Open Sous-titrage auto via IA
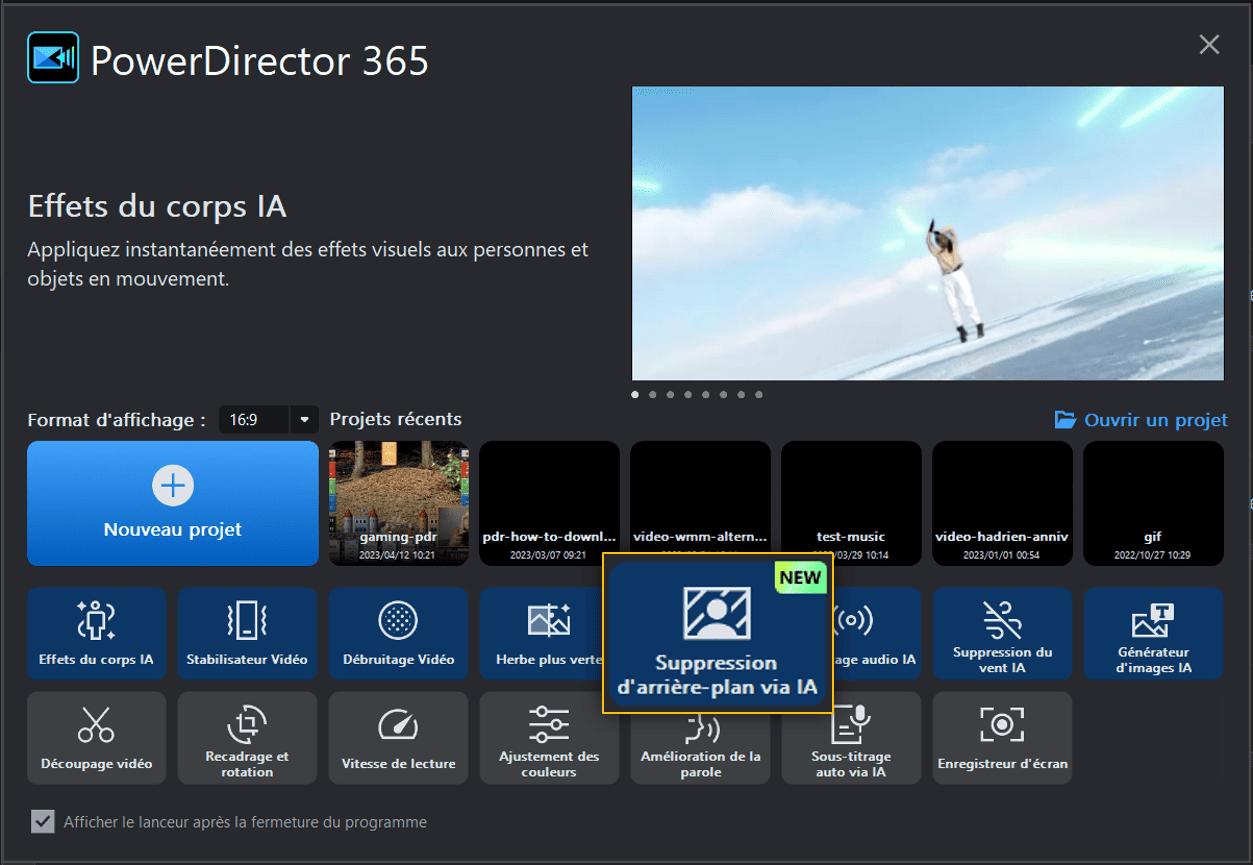This screenshot has width=1253, height=865. [x=851, y=737]
